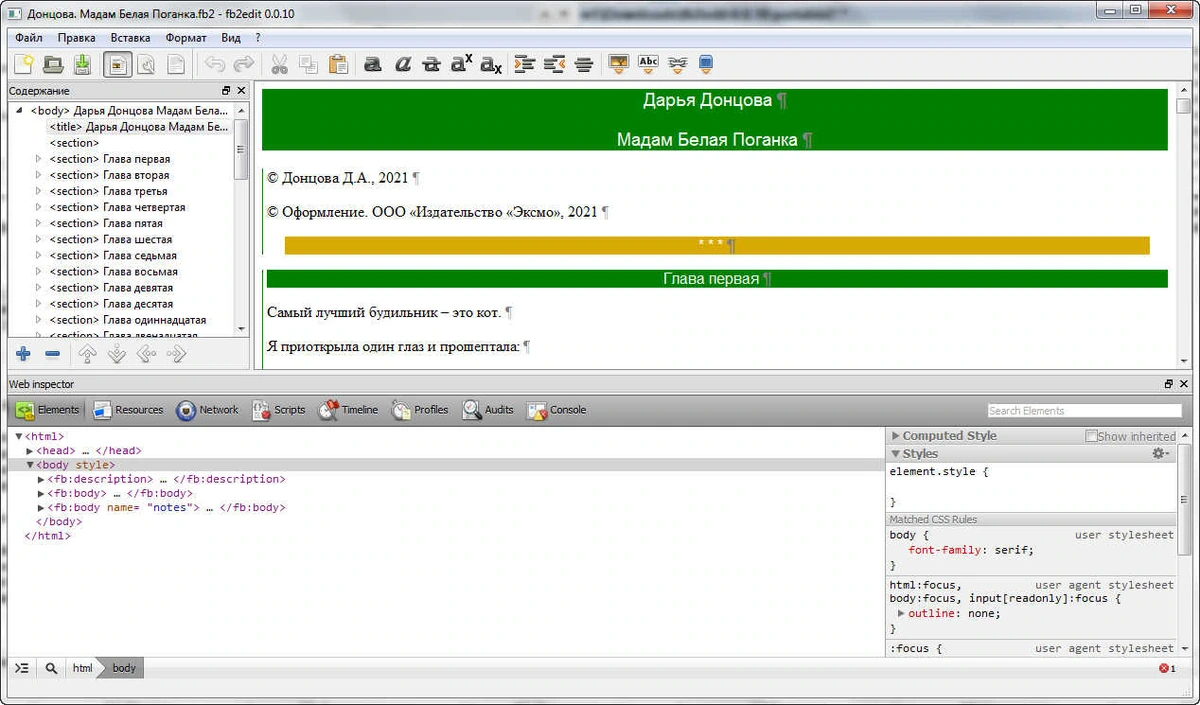The height and width of the screenshot is (705, 1200).
Task: Expand the Глава первая section node
Action: coord(39,159)
